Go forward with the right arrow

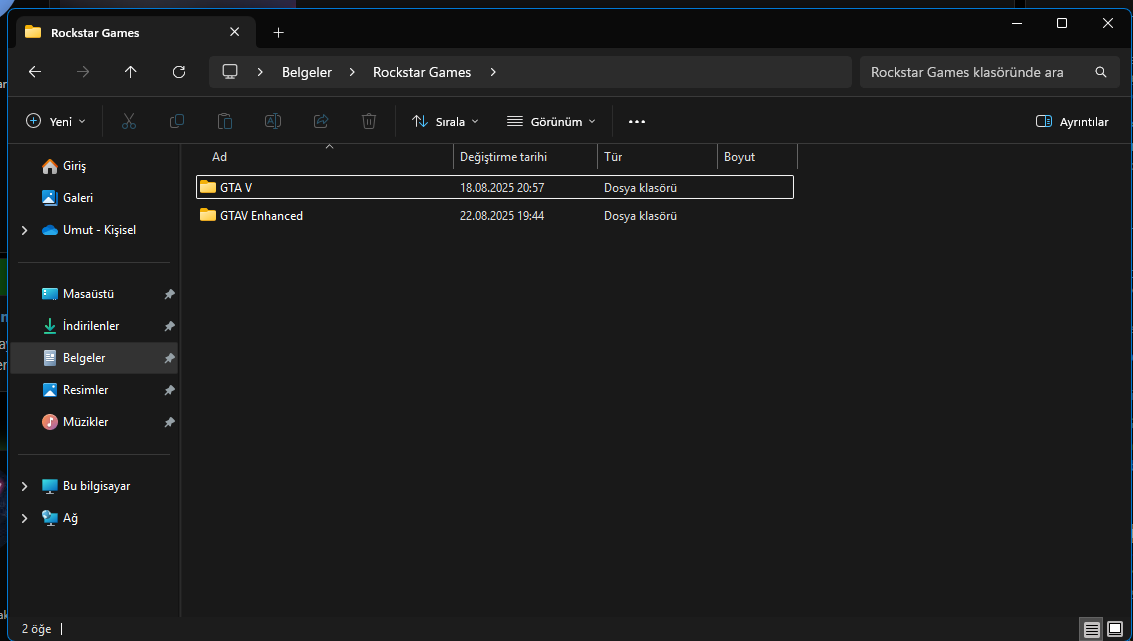coord(83,72)
